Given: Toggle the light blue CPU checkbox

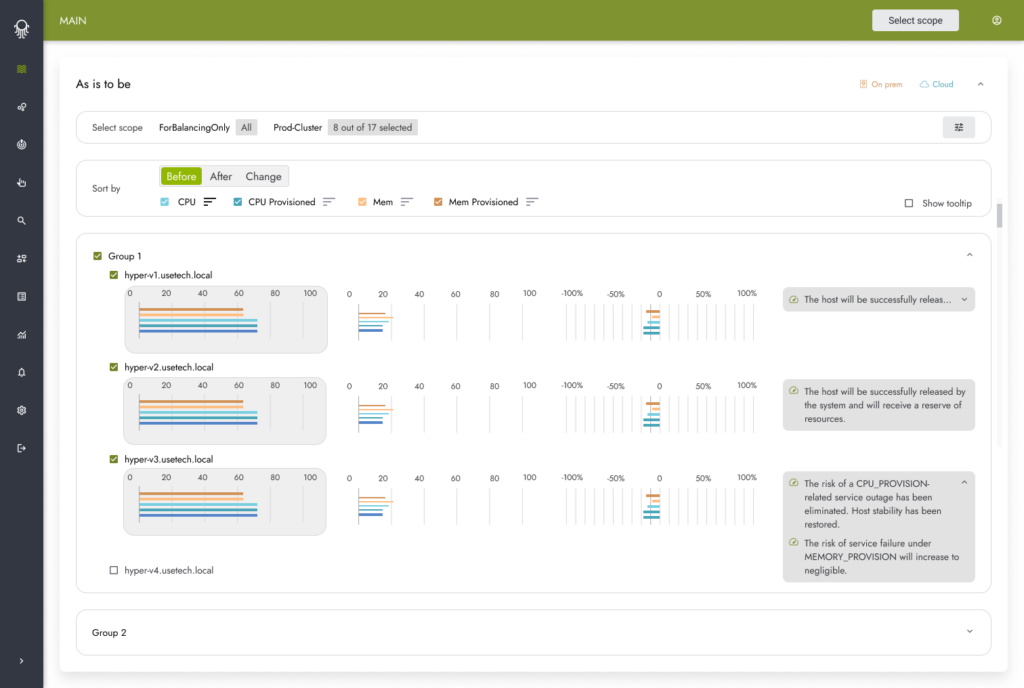Looking at the screenshot, I should click(165, 202).
